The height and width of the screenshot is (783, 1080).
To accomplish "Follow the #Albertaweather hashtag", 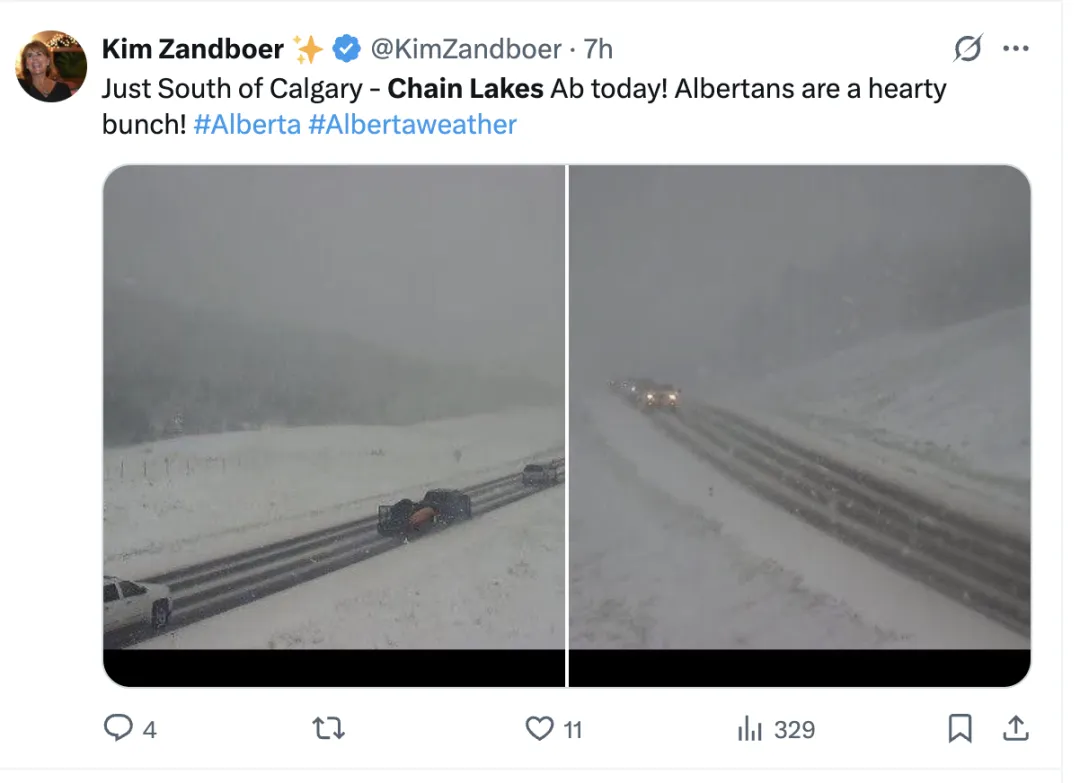I will point(413,125).
